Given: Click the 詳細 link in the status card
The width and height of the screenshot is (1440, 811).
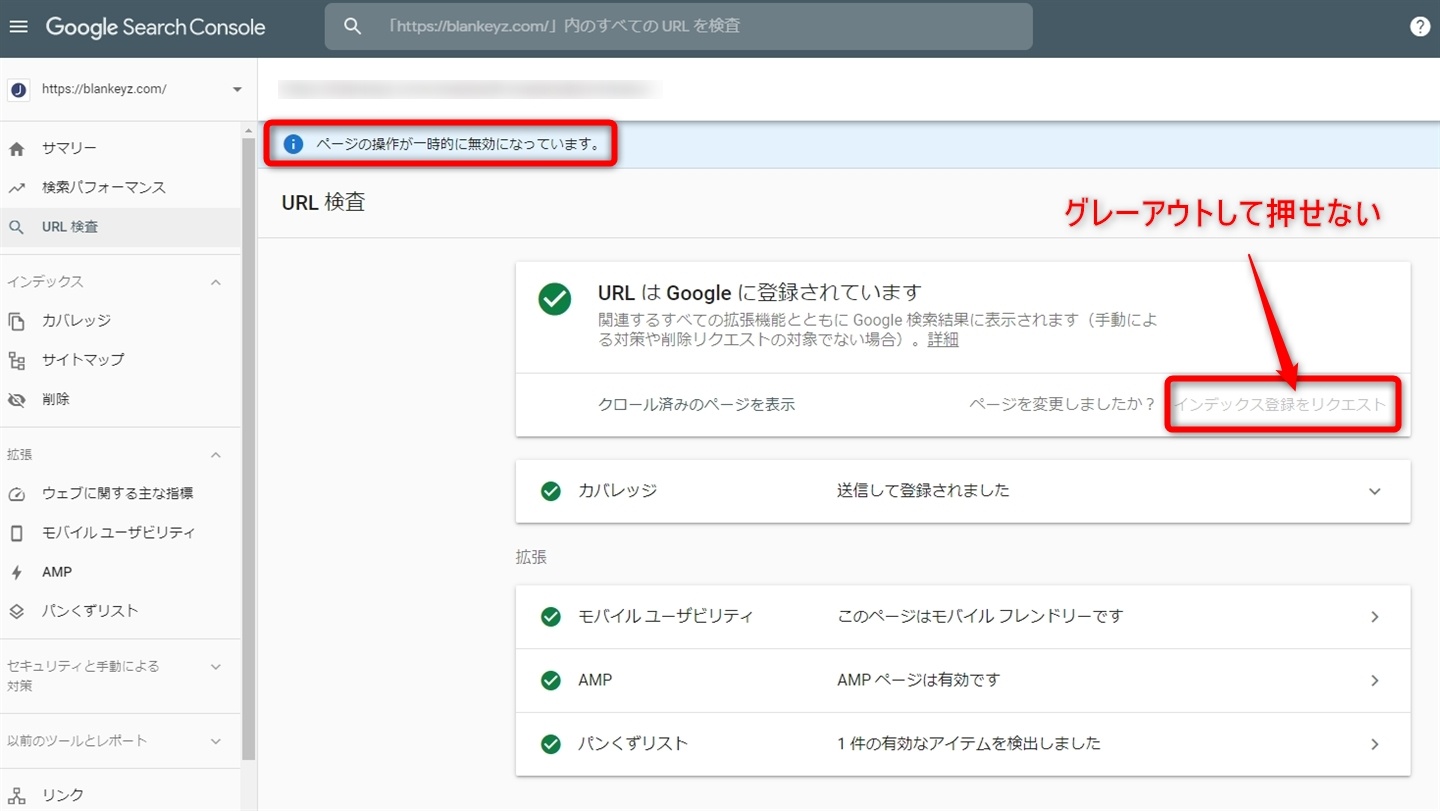Looking at the screenshot, I should pyautogui.click(x=942, y=340).
